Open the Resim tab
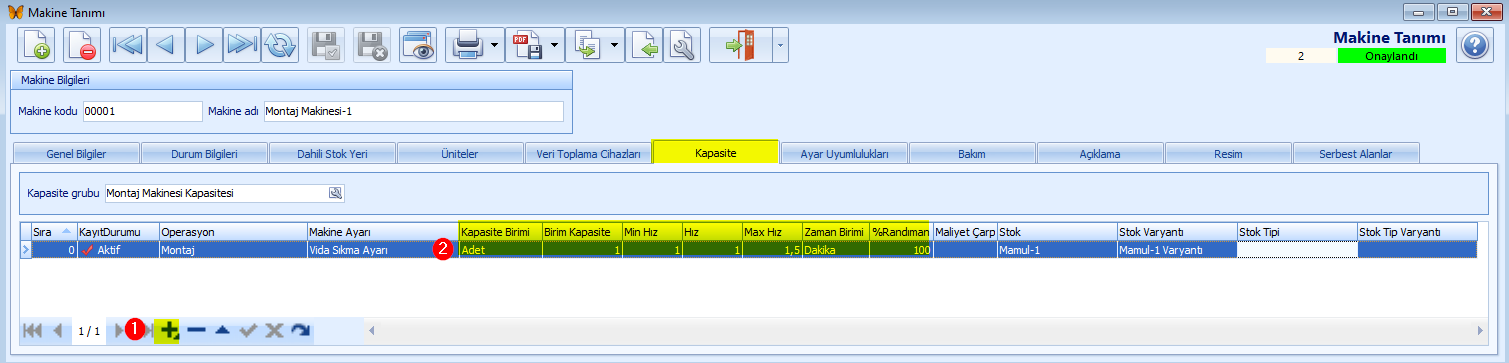The height and width of the screenshot is (363, 1509). [x=1228, y=153]
